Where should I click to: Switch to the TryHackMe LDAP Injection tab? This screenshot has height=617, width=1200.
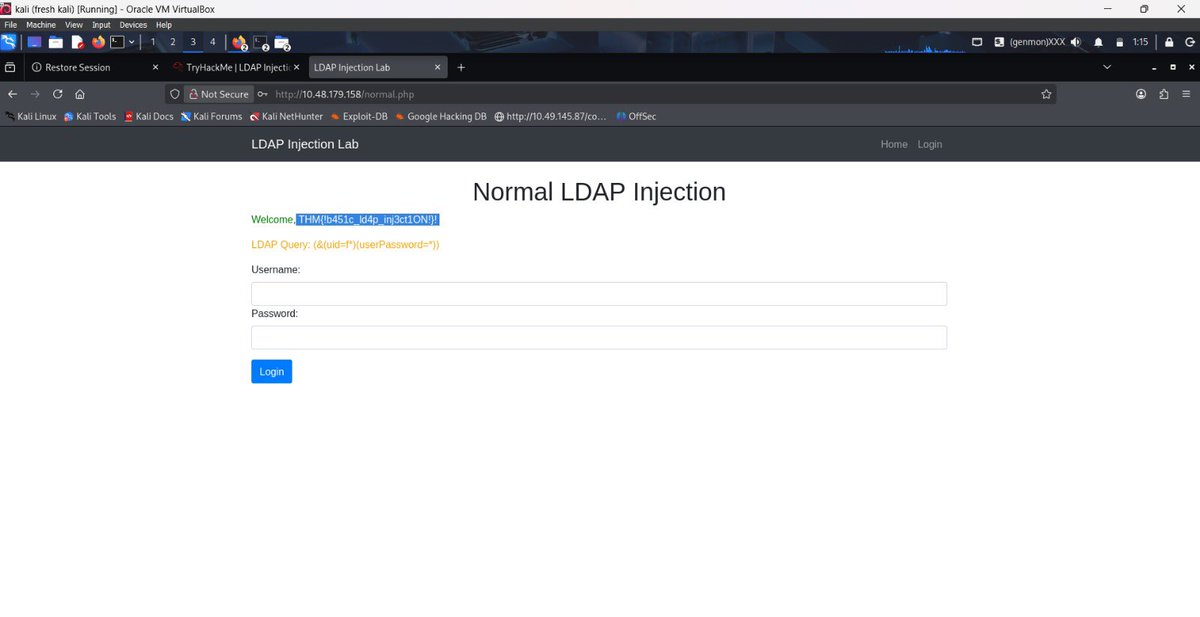coord(236,67)
